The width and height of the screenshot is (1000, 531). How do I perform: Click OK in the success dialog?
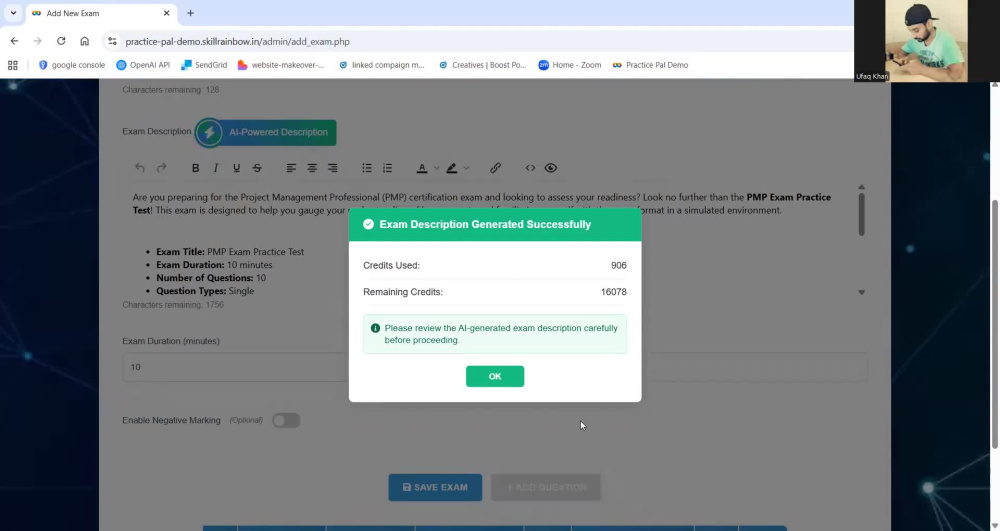(495, 376)
